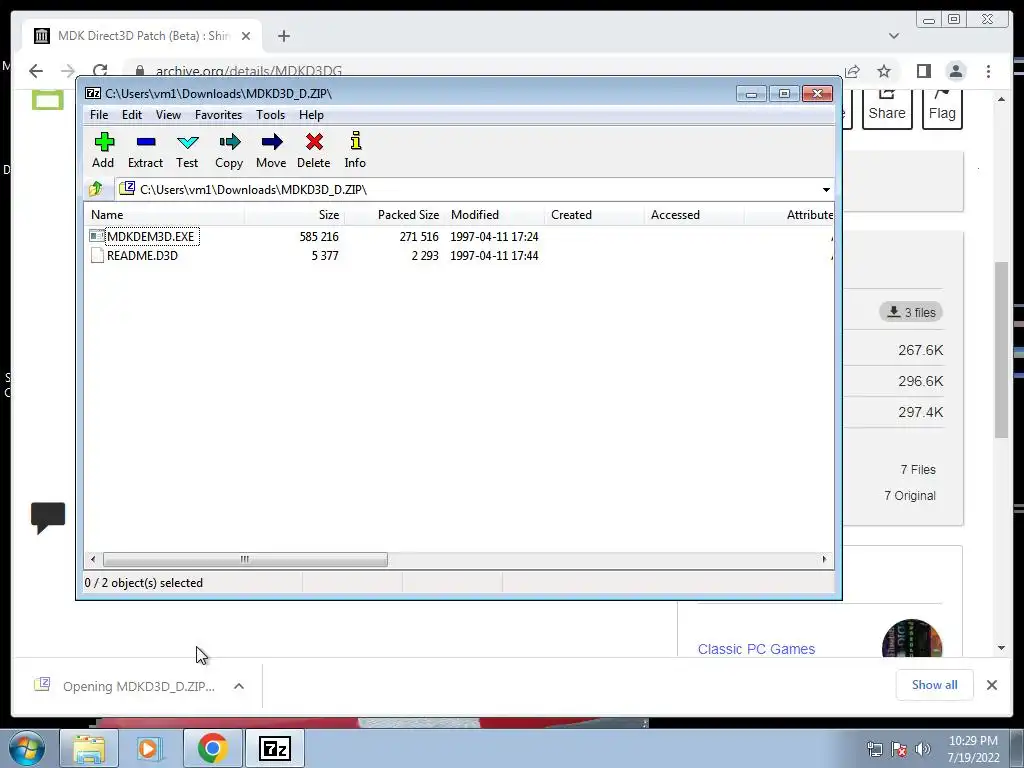Run the Test archive tool
Viewport: 1024px width, 768px height.
coord(187,150)
